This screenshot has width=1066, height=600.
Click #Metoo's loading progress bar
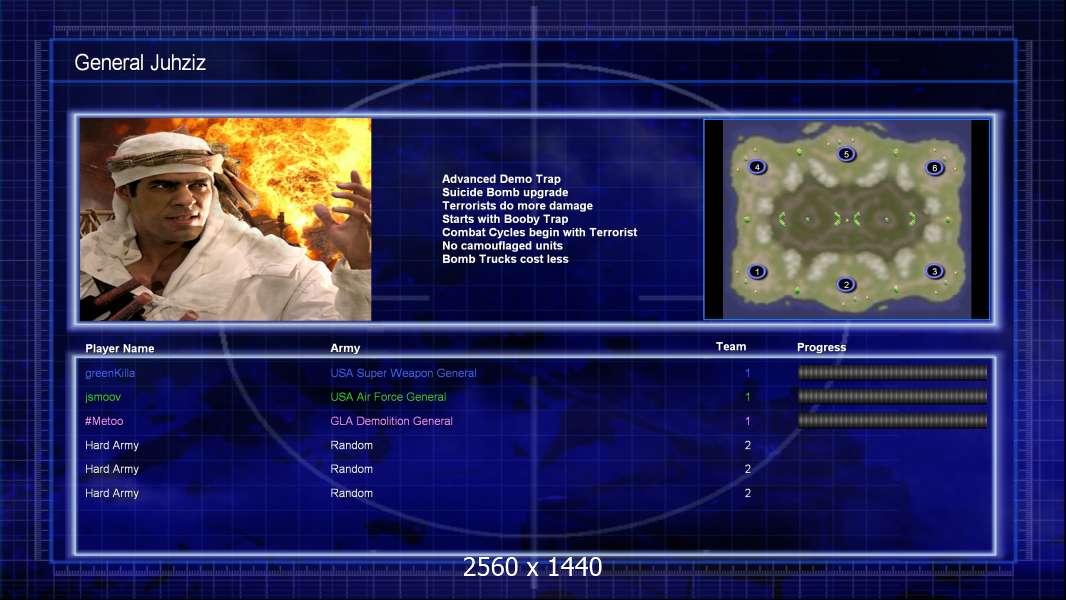click(892, 421)
